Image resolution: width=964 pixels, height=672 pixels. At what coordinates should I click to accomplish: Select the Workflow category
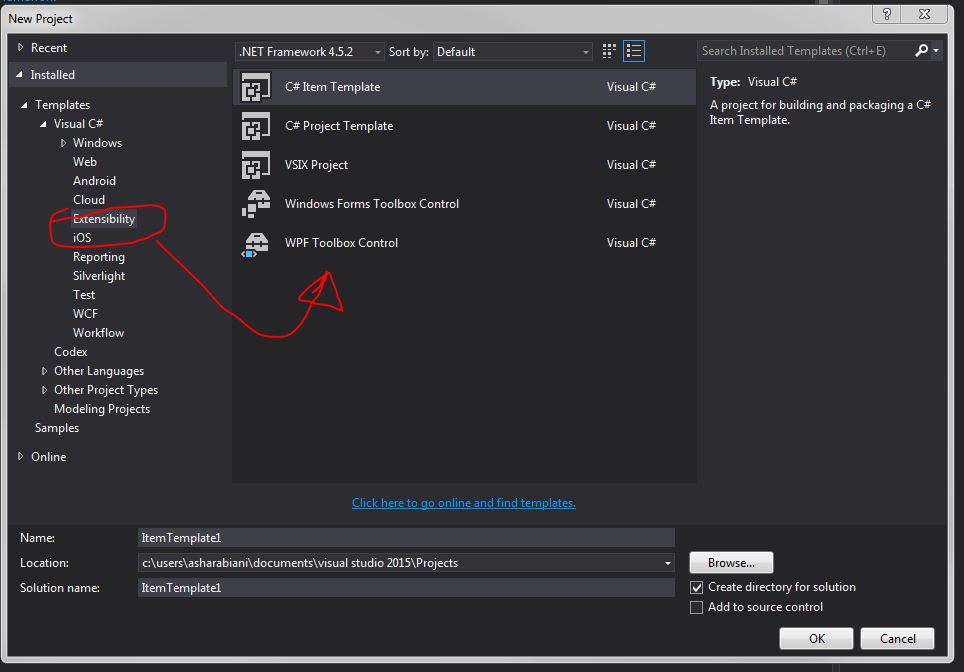(98, 333)
